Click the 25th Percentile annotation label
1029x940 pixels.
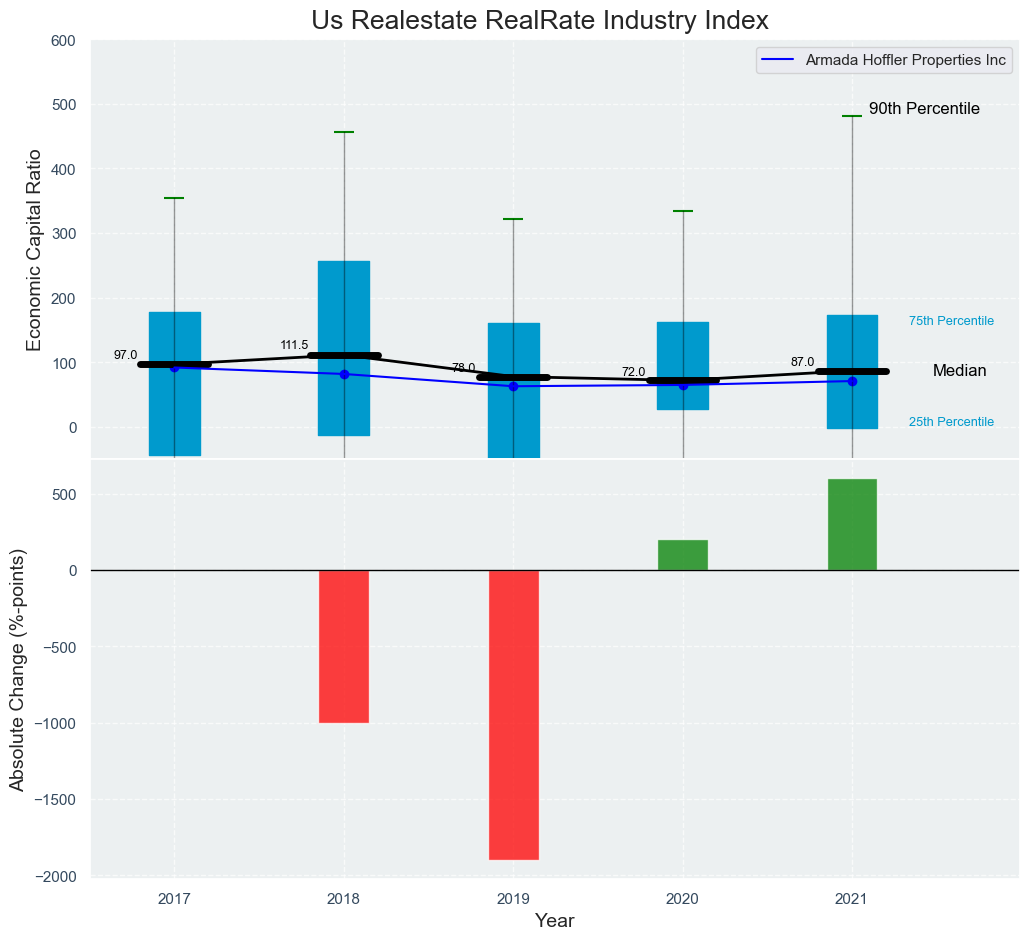pos(951,422)
